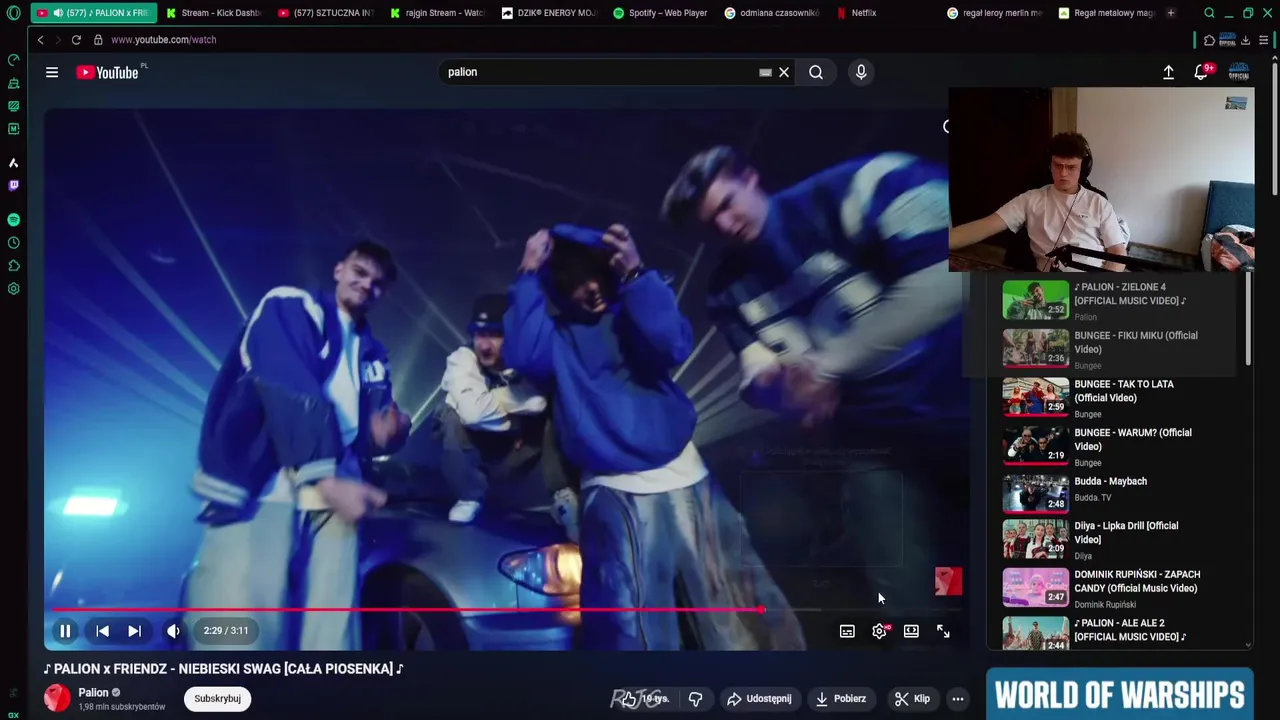1280x720 pixels.
Task: Switch to the DZIK ENERGY tab
Action: 549,13
